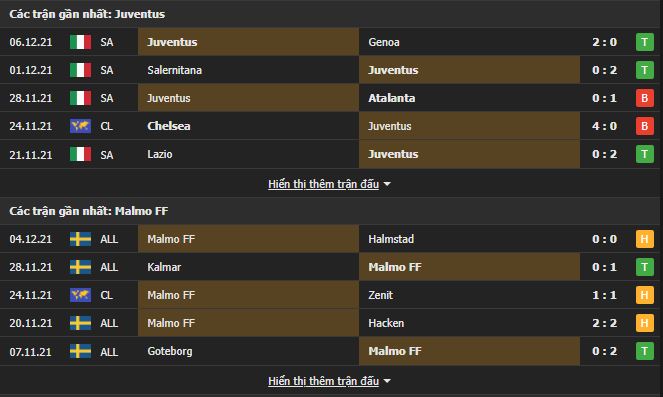The height and width of the screenshot is (397, 663).
Task: Click the orange H badge for Zenit match
Action: (644, 295)
